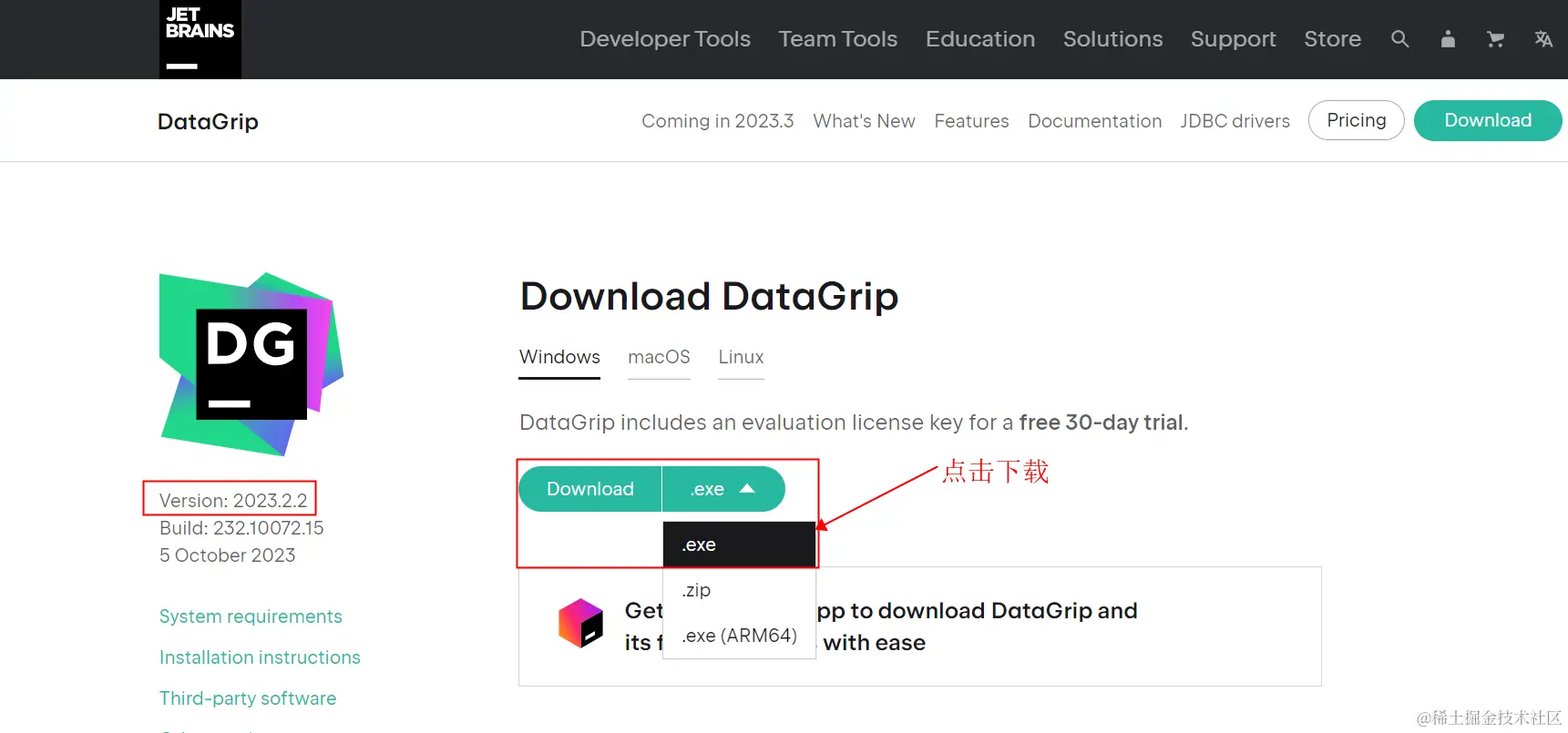Image resolution: width=1568 pixels, height=733 pixels.
Task: Open the Education menu
Action: point(980,39)
